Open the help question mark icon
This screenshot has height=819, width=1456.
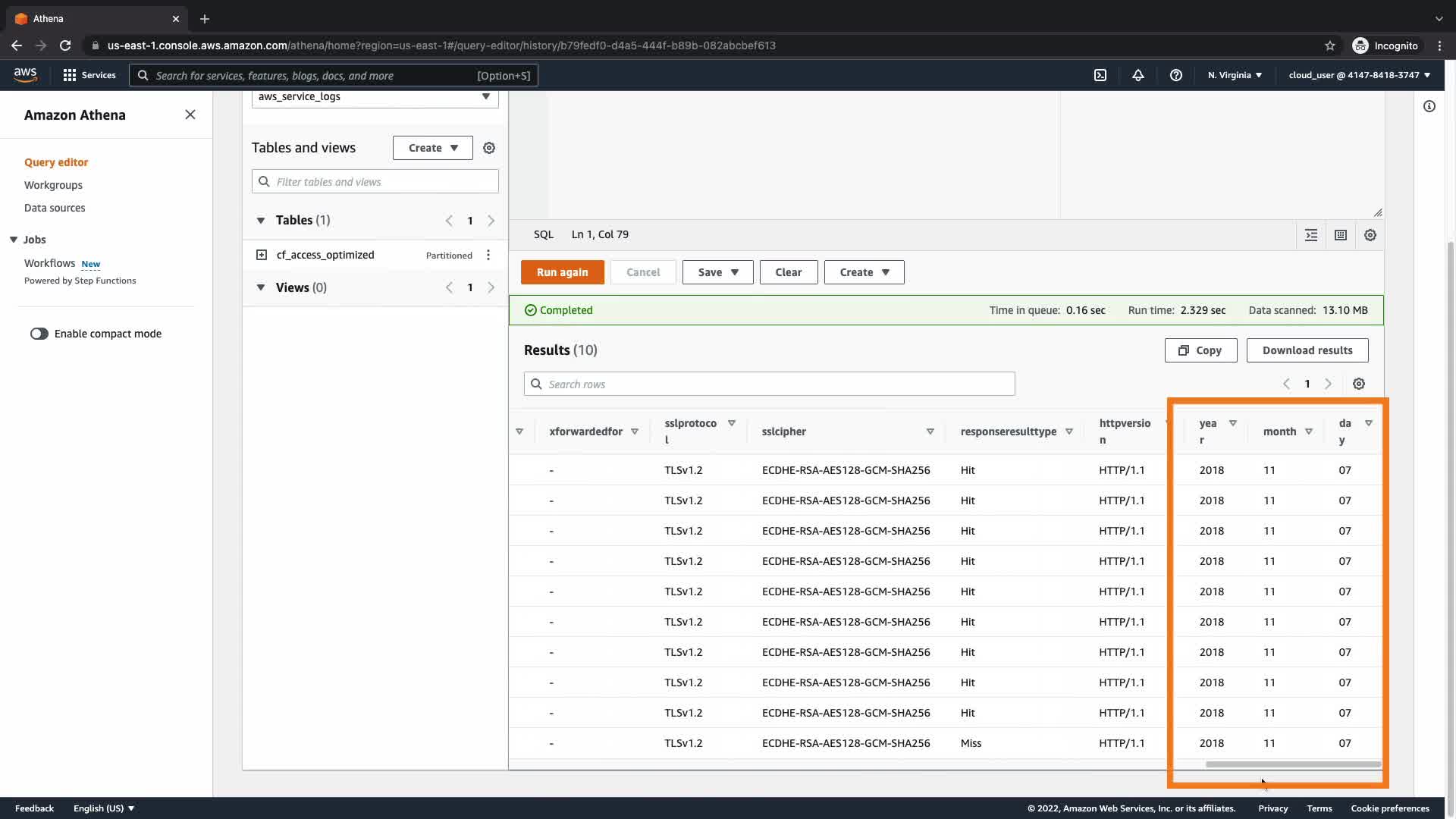(x=1175, y=75)
